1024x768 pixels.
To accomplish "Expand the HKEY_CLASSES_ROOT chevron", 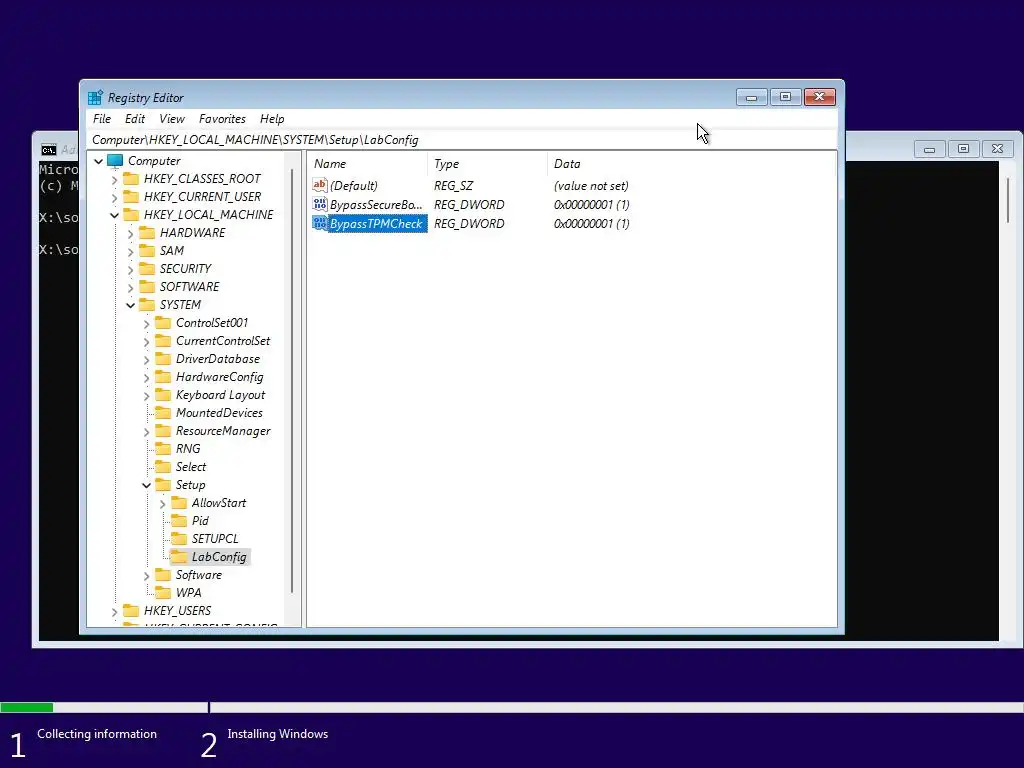I will coord(114,179).
